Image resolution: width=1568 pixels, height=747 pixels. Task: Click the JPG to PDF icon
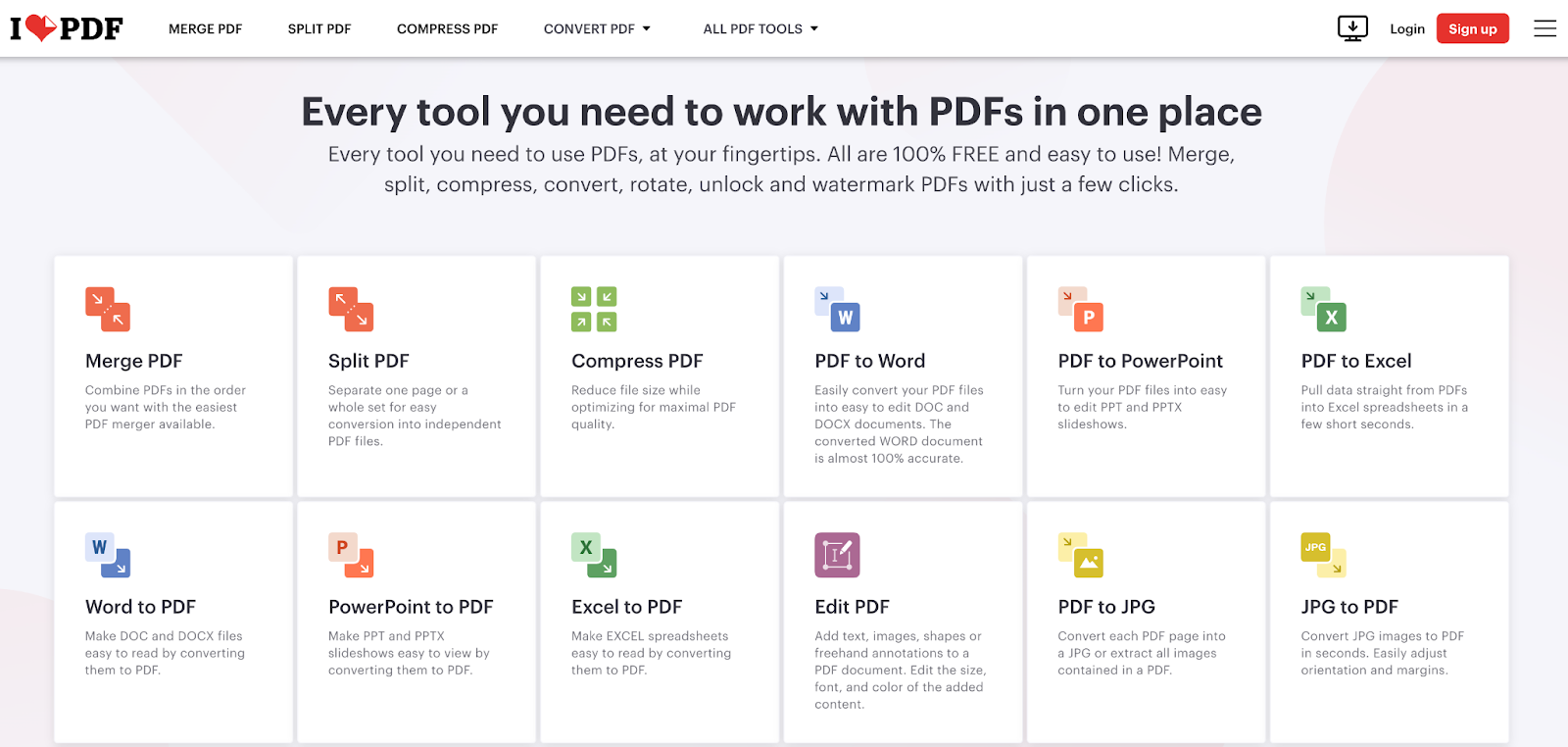tap(1324, 555)
